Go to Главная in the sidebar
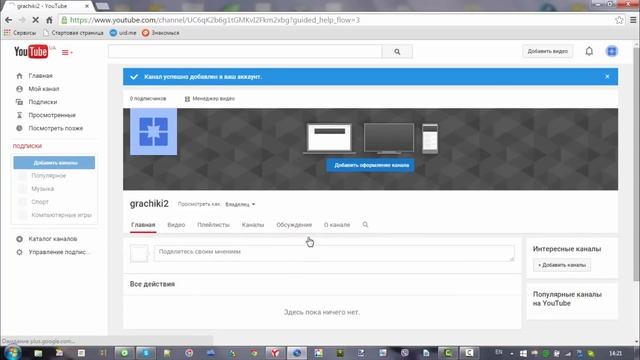640x360 pixels. (x=40, y=76)
